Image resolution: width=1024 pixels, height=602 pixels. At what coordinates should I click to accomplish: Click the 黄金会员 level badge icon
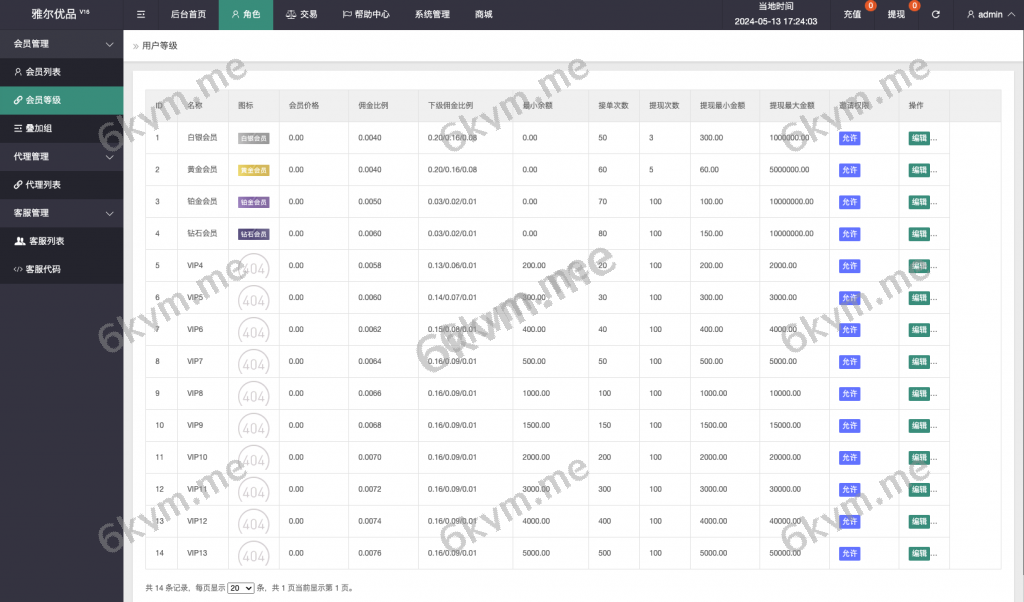tap(253, 170)
